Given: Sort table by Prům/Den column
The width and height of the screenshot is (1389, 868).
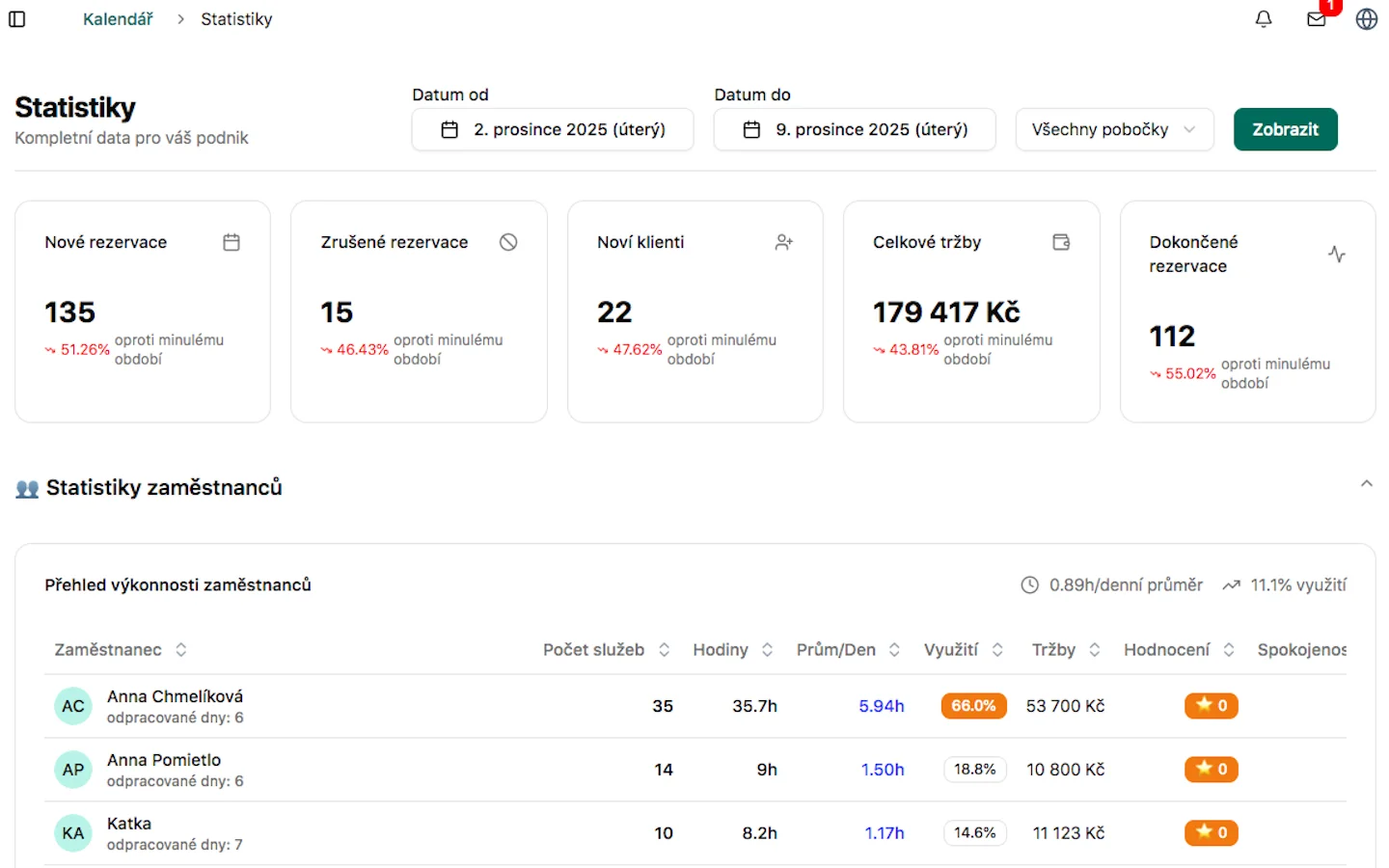Looking at the screenshot, I should click(x=848, y=650).
